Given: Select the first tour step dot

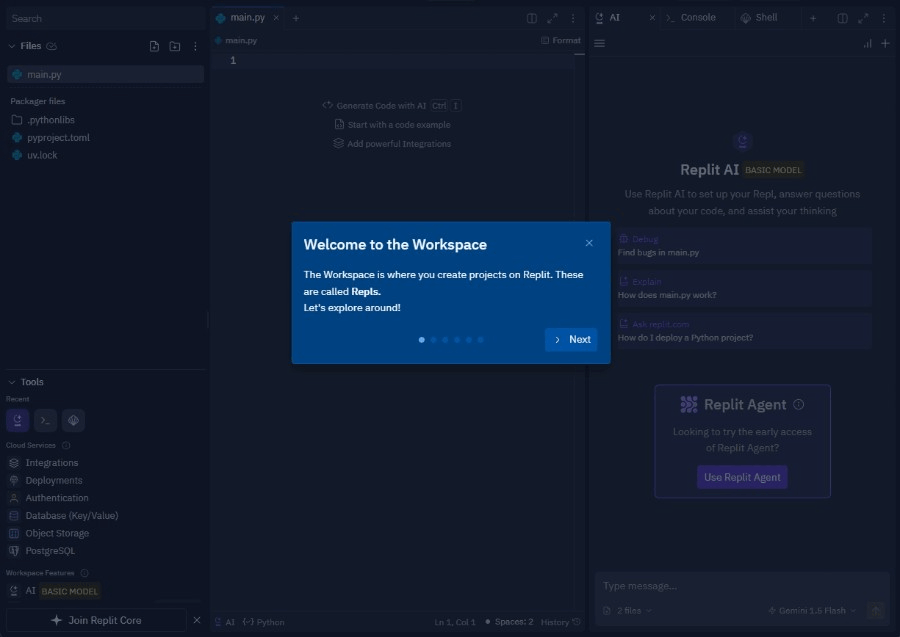Looking at the screenshot, I should [421, 340].
